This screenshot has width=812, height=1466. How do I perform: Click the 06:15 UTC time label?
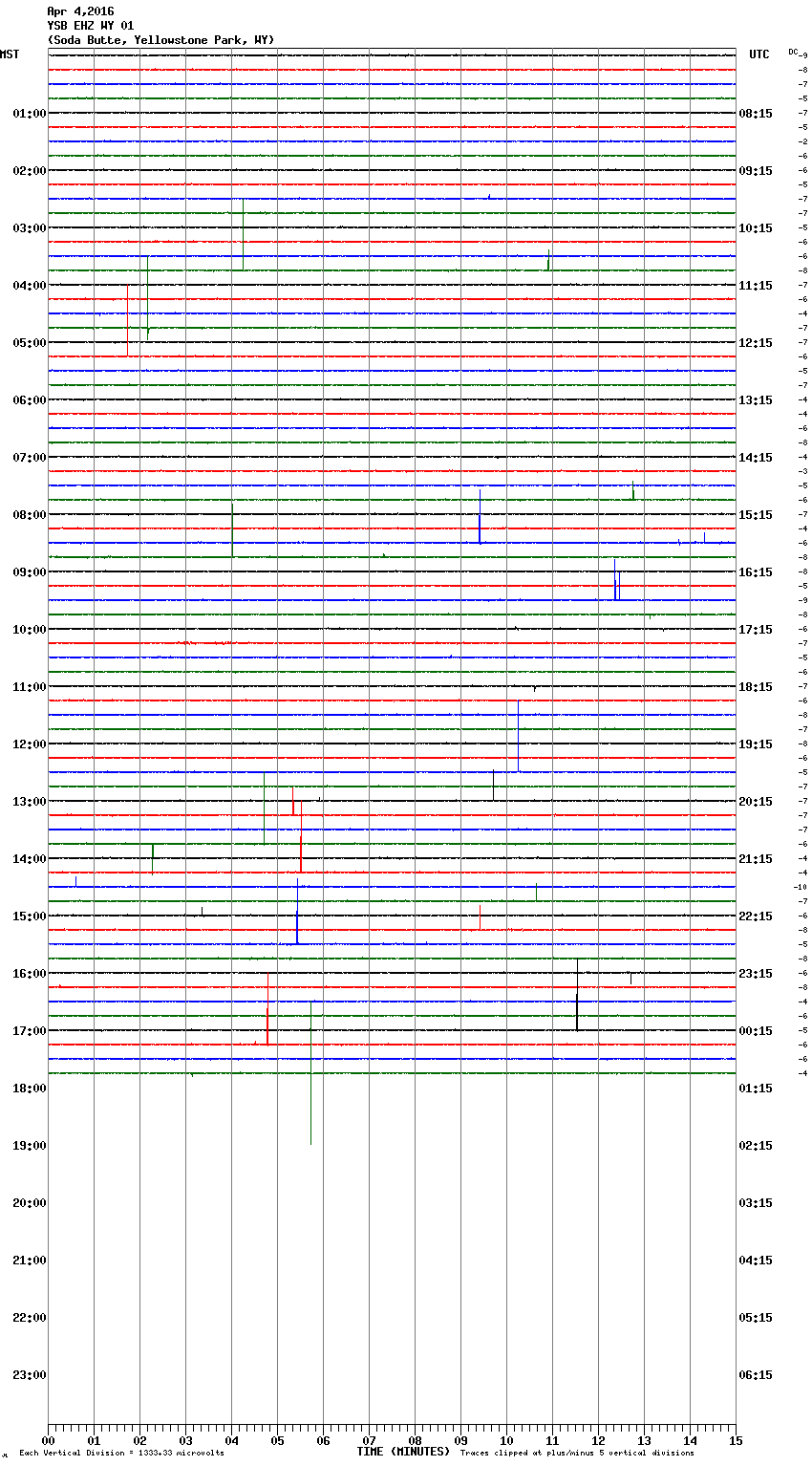756,1375
